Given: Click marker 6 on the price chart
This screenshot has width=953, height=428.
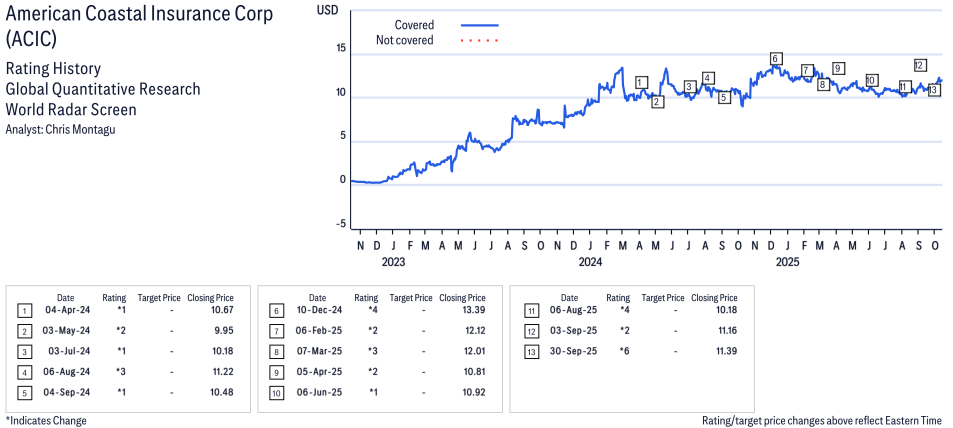Looking at the screenshot, I should tap(775, 59).
